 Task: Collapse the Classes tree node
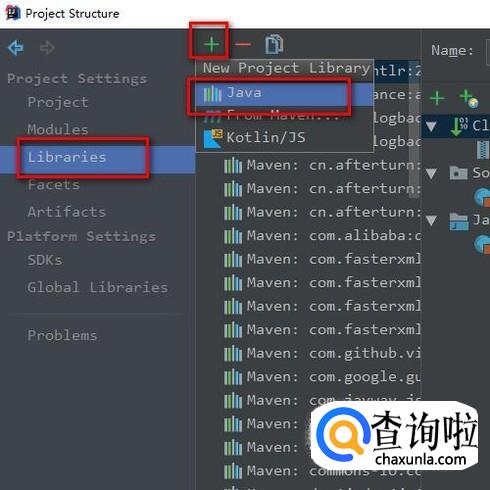pos(431,127)
